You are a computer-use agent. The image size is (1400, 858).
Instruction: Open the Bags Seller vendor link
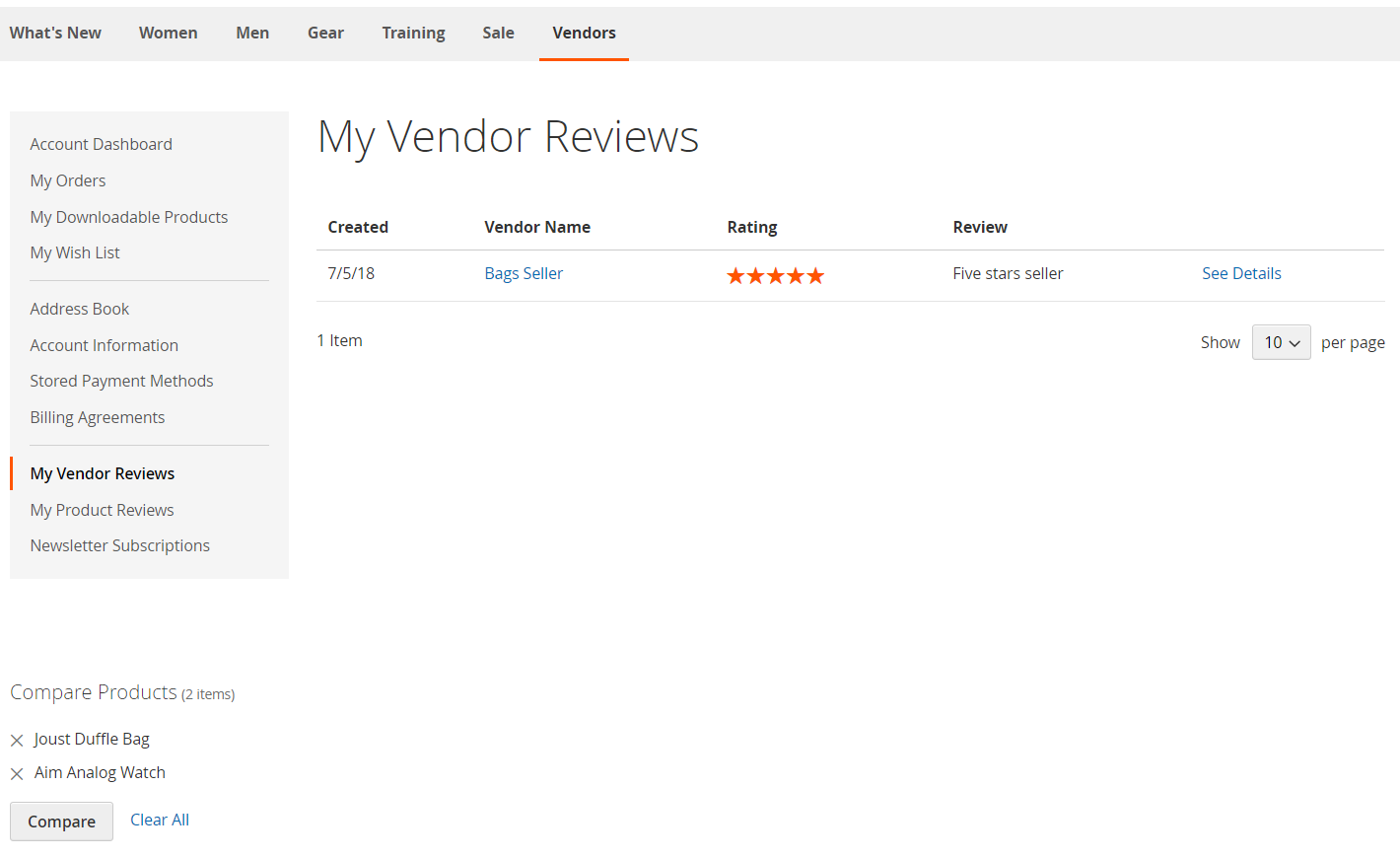coord(524,273)
